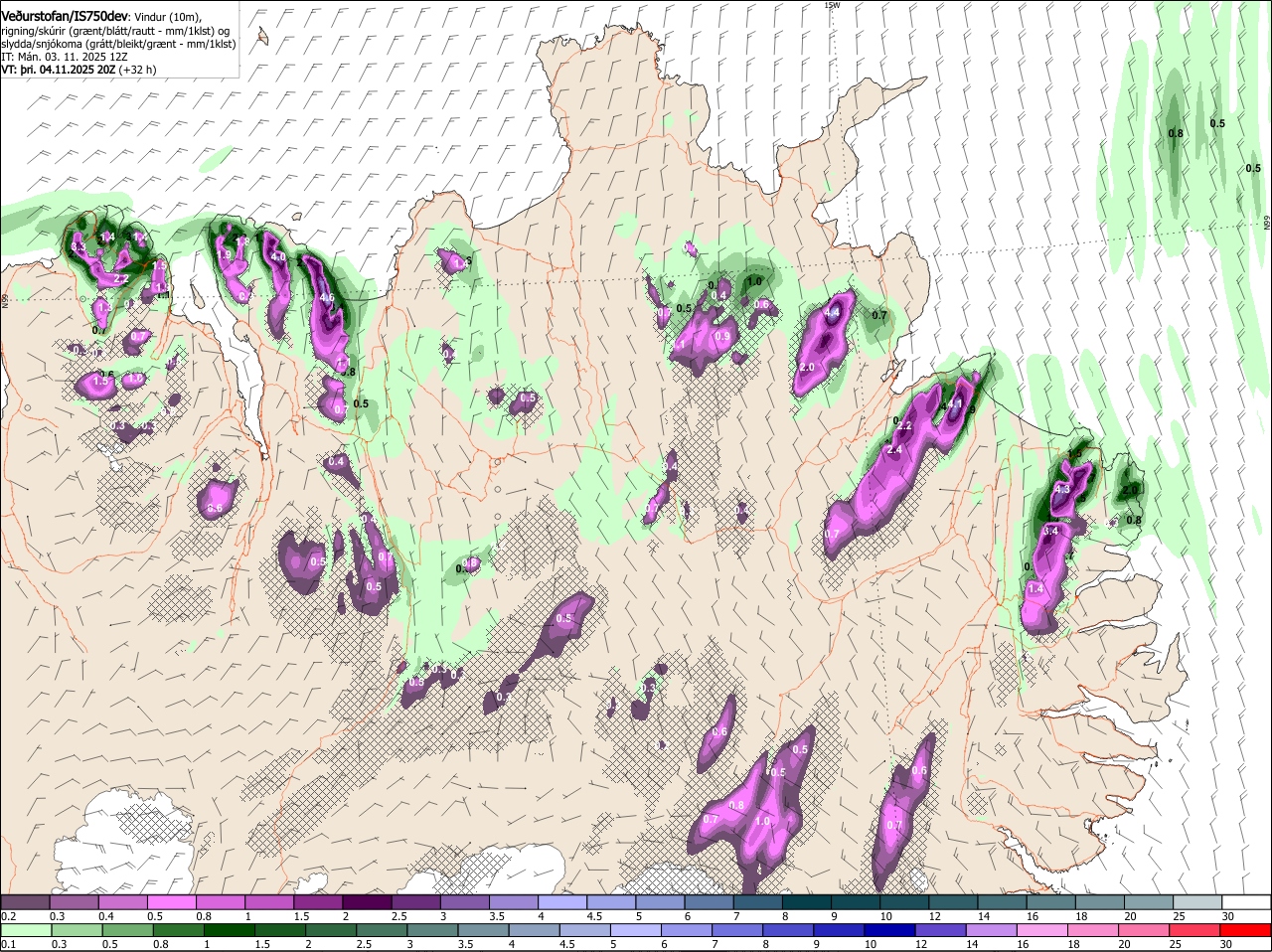Click the 8 dark teal swatch in the upper legend

(807, 901)
